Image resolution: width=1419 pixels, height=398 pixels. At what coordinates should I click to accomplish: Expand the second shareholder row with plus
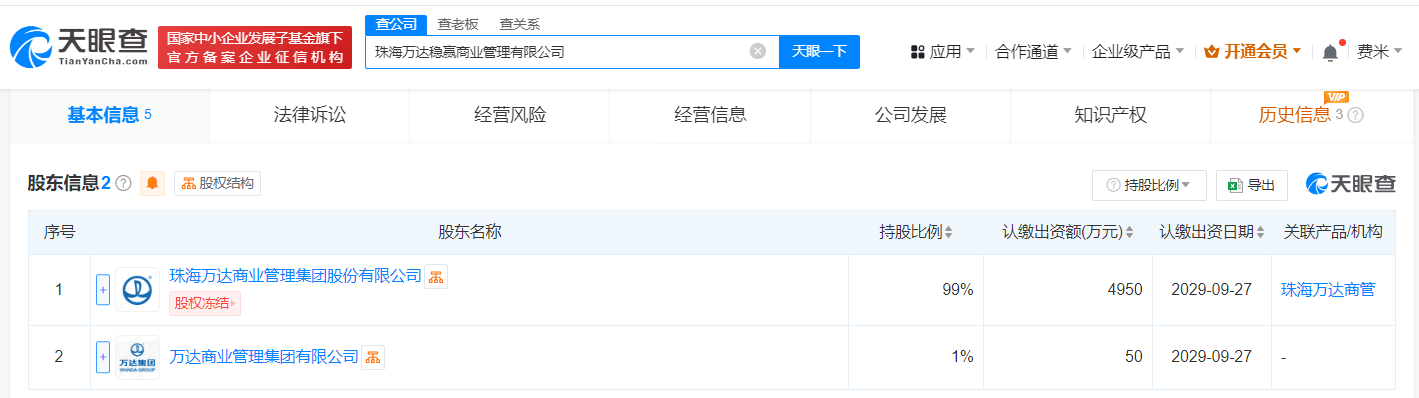[x=102, y=357]
